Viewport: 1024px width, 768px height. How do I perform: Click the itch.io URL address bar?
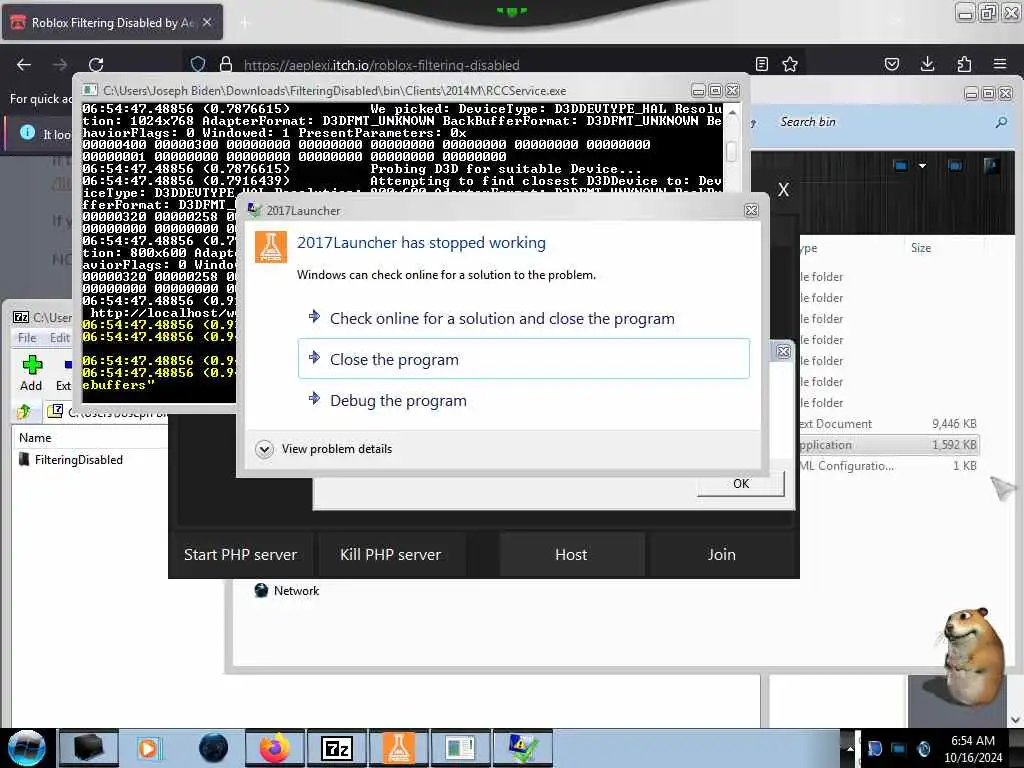coord(381,65)
